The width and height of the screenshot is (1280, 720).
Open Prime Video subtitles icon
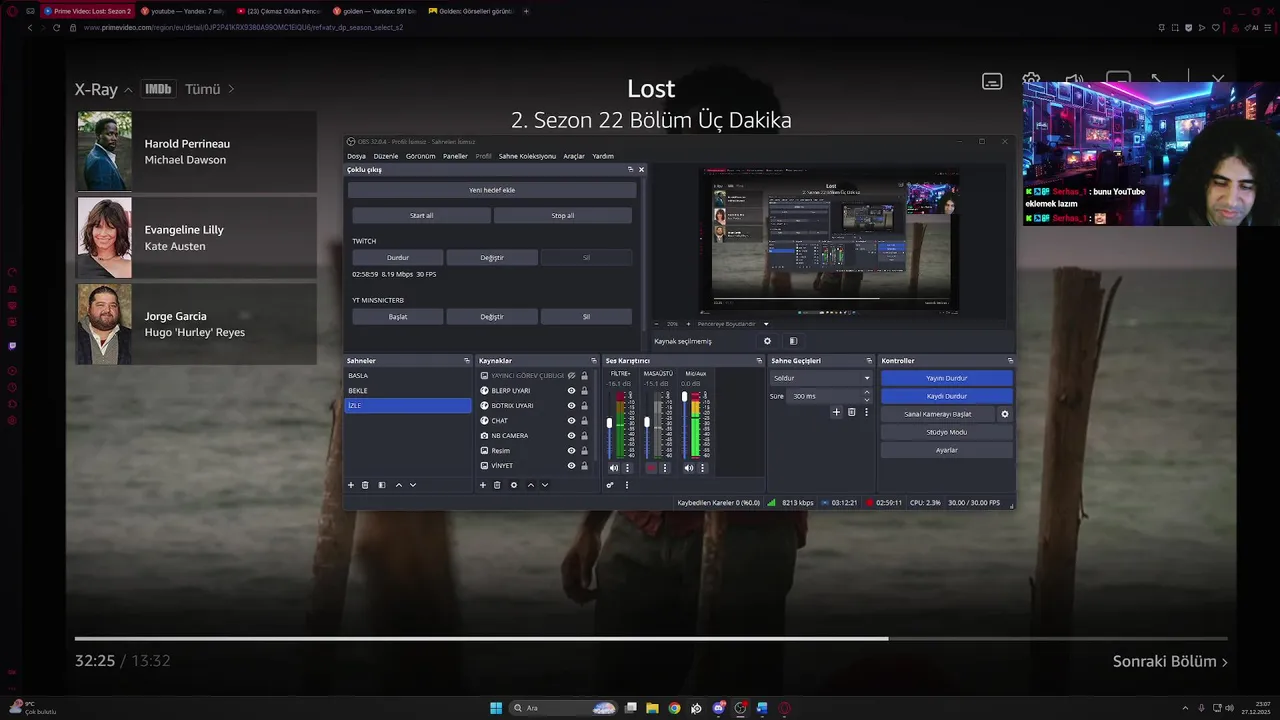point(992,82)
